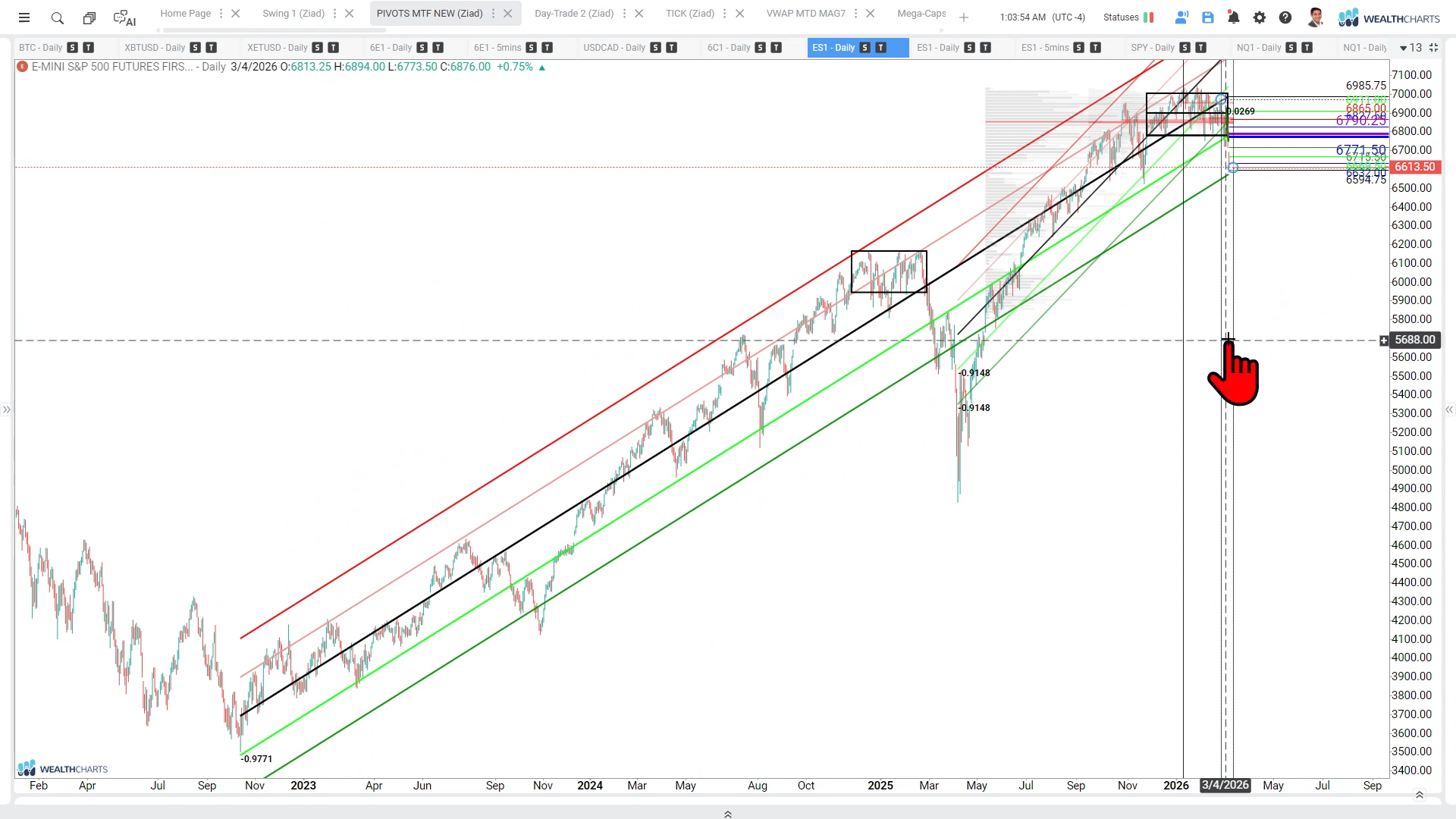Open the hamburger main menu

pyautogui.click(x=24, y=17)
